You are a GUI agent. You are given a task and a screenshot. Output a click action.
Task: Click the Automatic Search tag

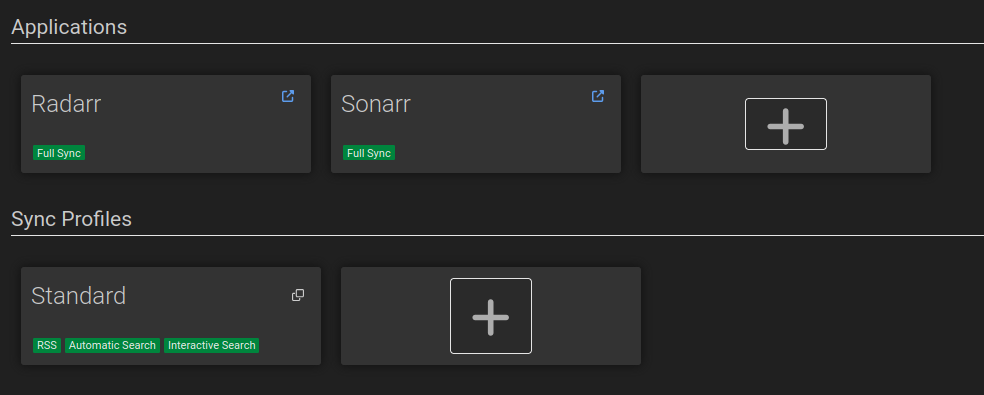pyautogui.click(x=112, y=345)
